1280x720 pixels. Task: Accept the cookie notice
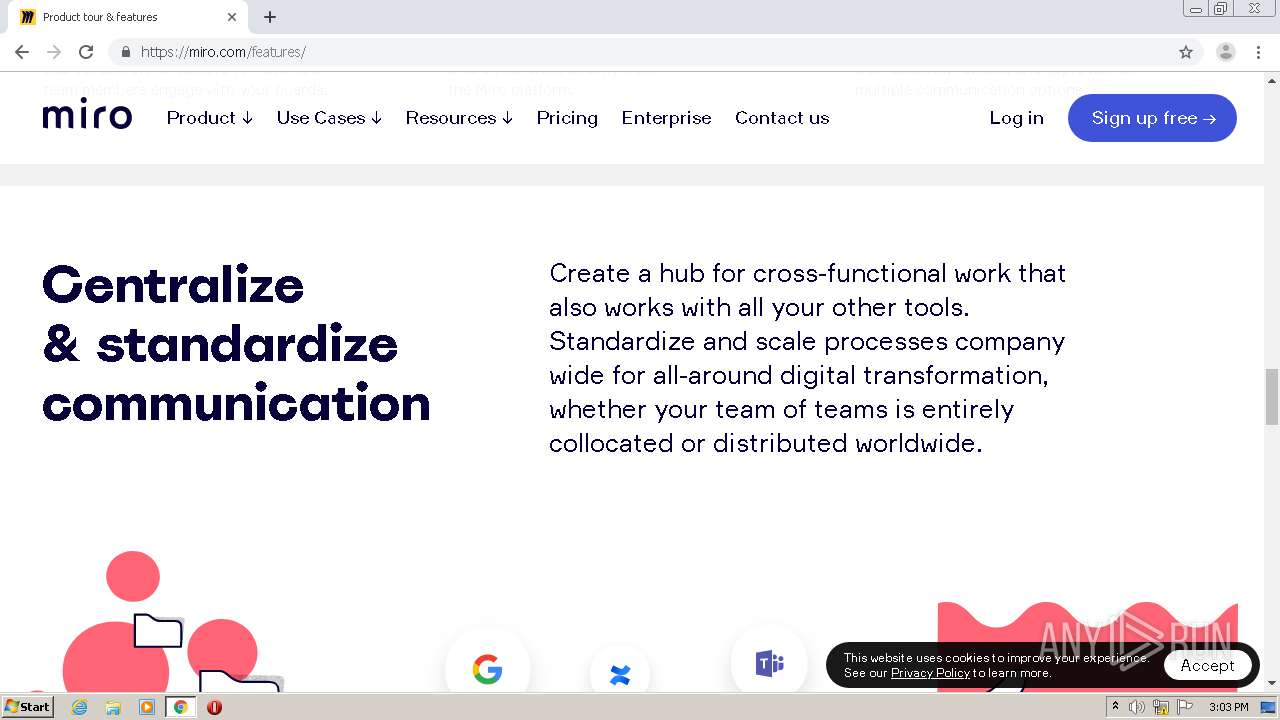point(1207,665)
